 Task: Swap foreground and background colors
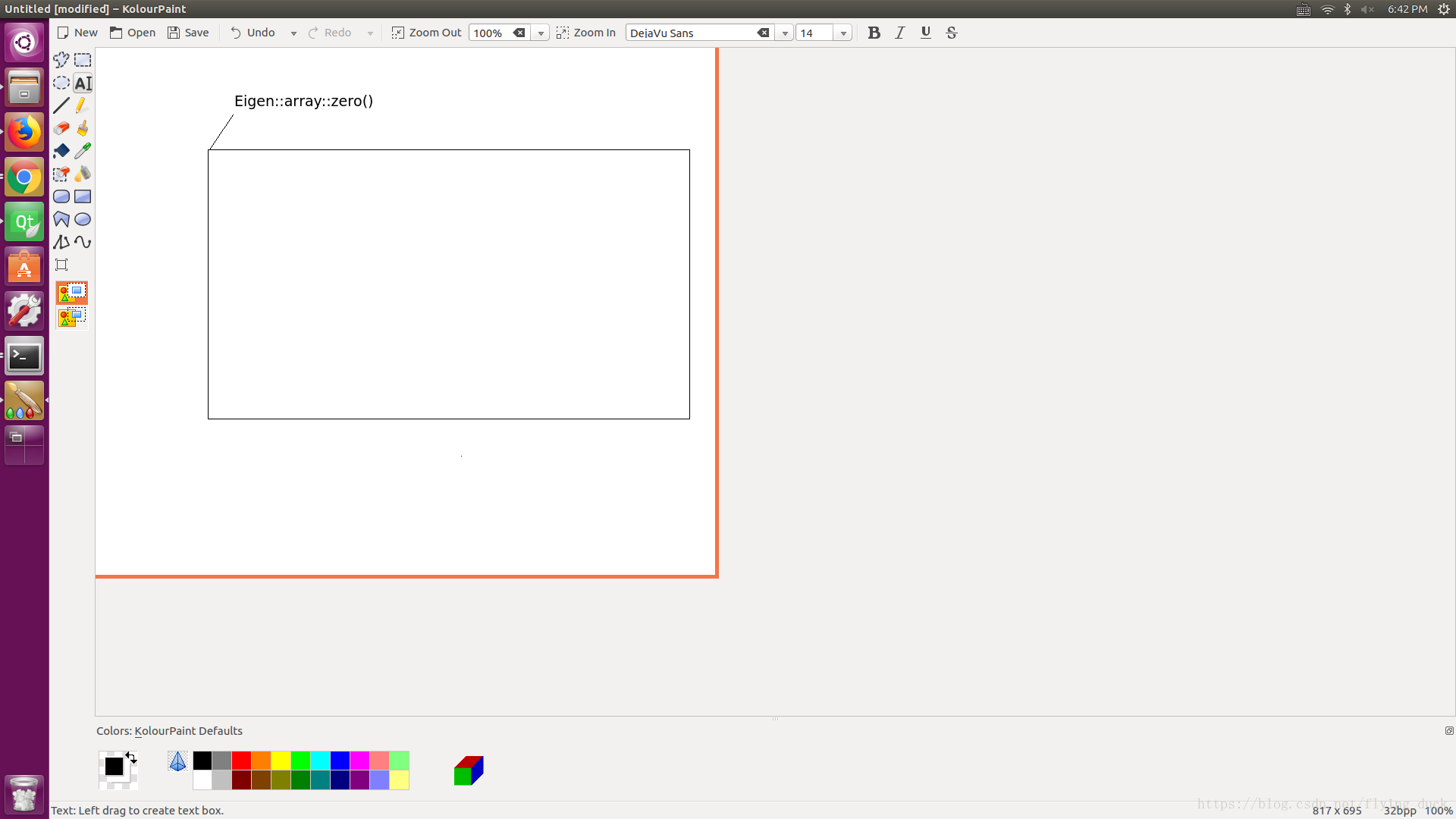point(131,758)
